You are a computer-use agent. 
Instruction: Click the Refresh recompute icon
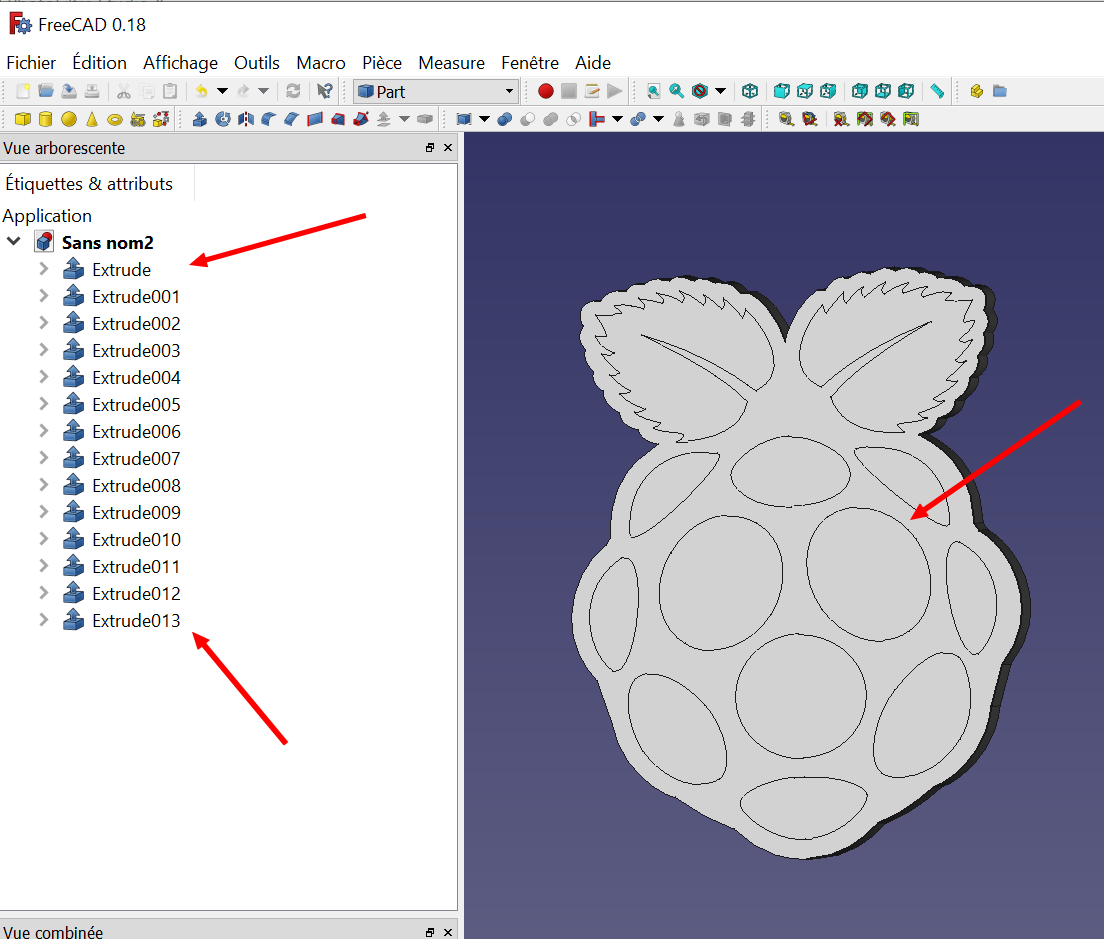(x=293, y=92)
